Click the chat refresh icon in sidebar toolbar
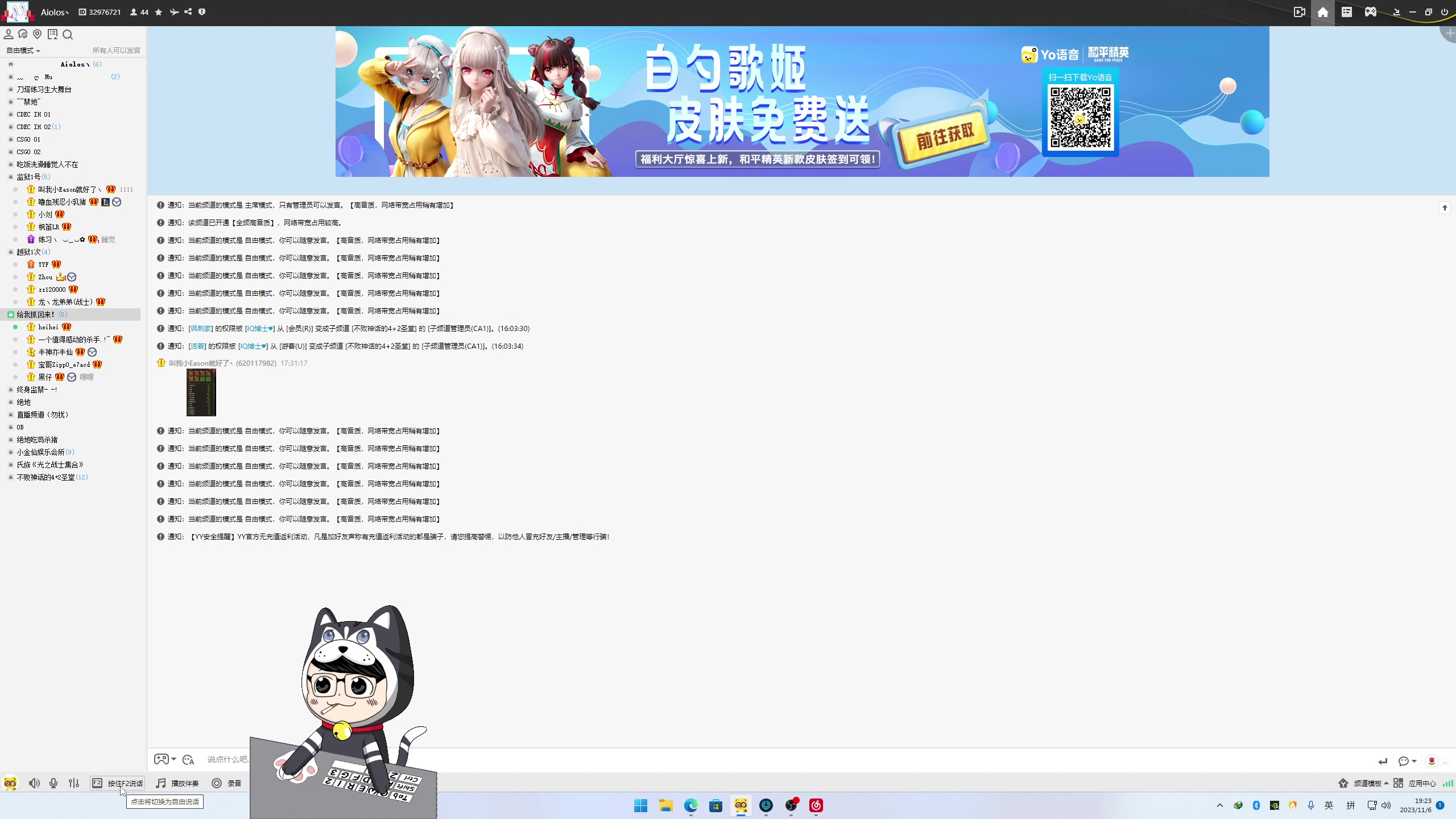This screenshot has height=819, width=1456. [x=23, y=34]
